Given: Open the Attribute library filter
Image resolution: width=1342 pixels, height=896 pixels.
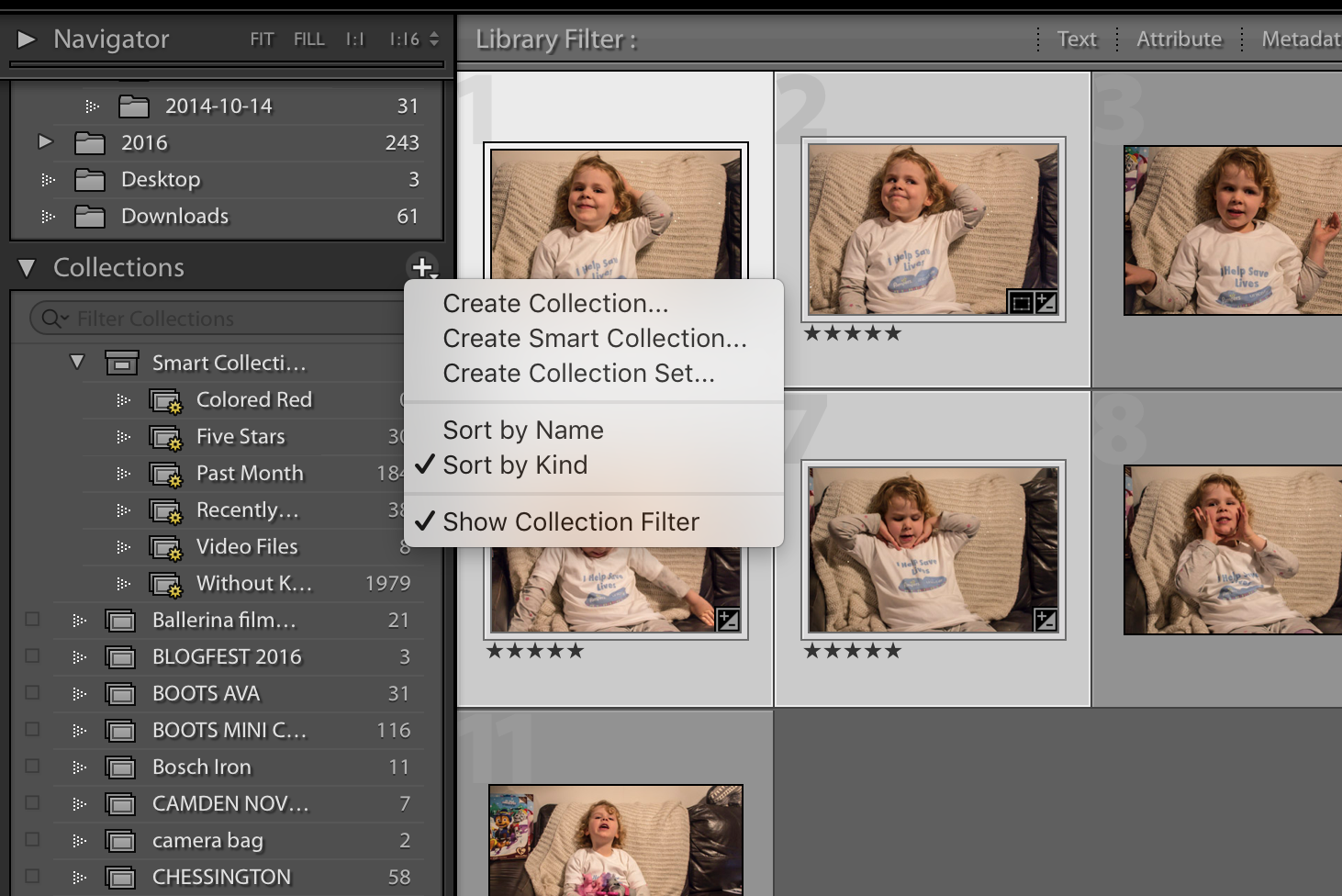Looking at the screenshot, I should (x=1180, y=39).
